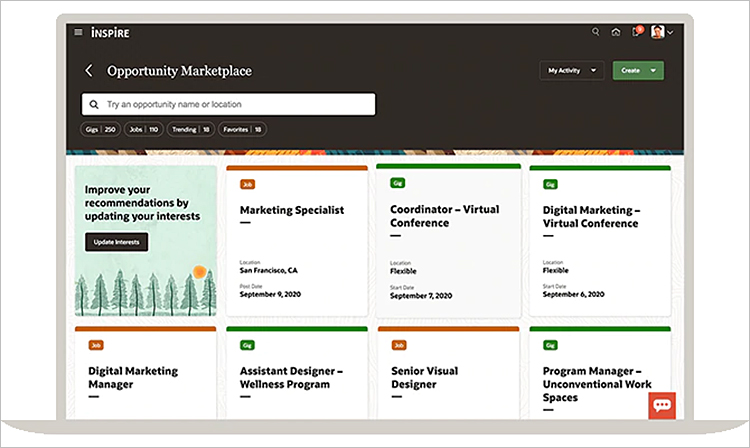The height and width of the screenshot is (448, 750).
Task: Click Gig badge on Digital Marketing – Virtual Conference
Action: pyautogui.click(x=550, y=184)
